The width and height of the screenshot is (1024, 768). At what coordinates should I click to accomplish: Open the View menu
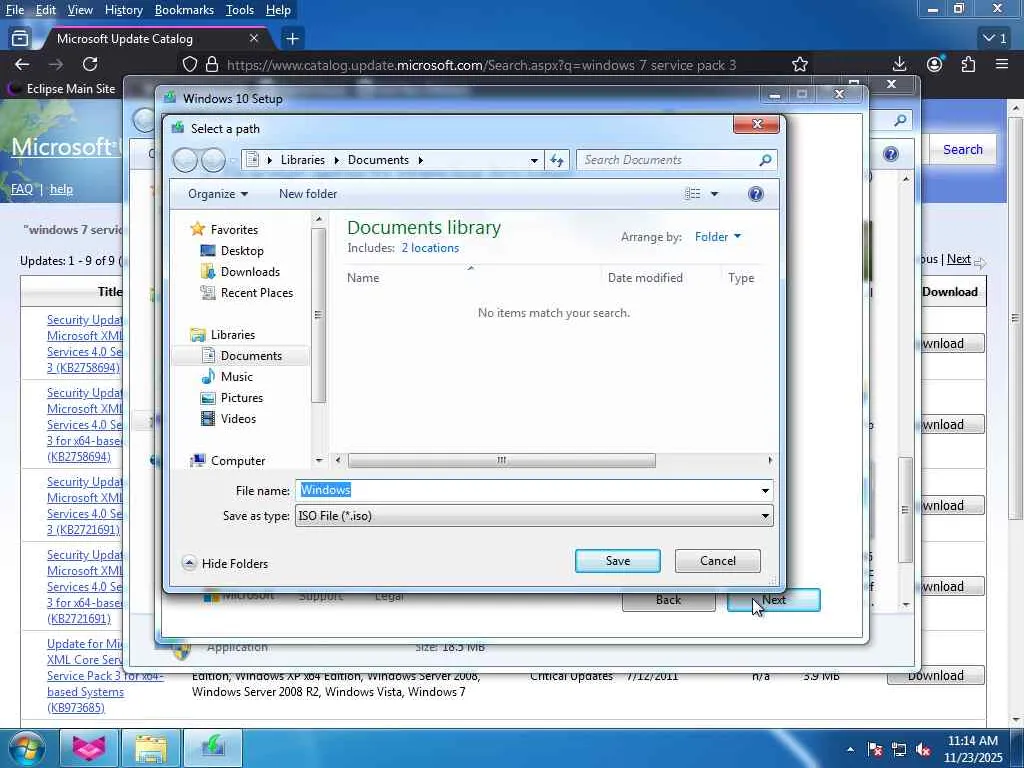(80, 10)
